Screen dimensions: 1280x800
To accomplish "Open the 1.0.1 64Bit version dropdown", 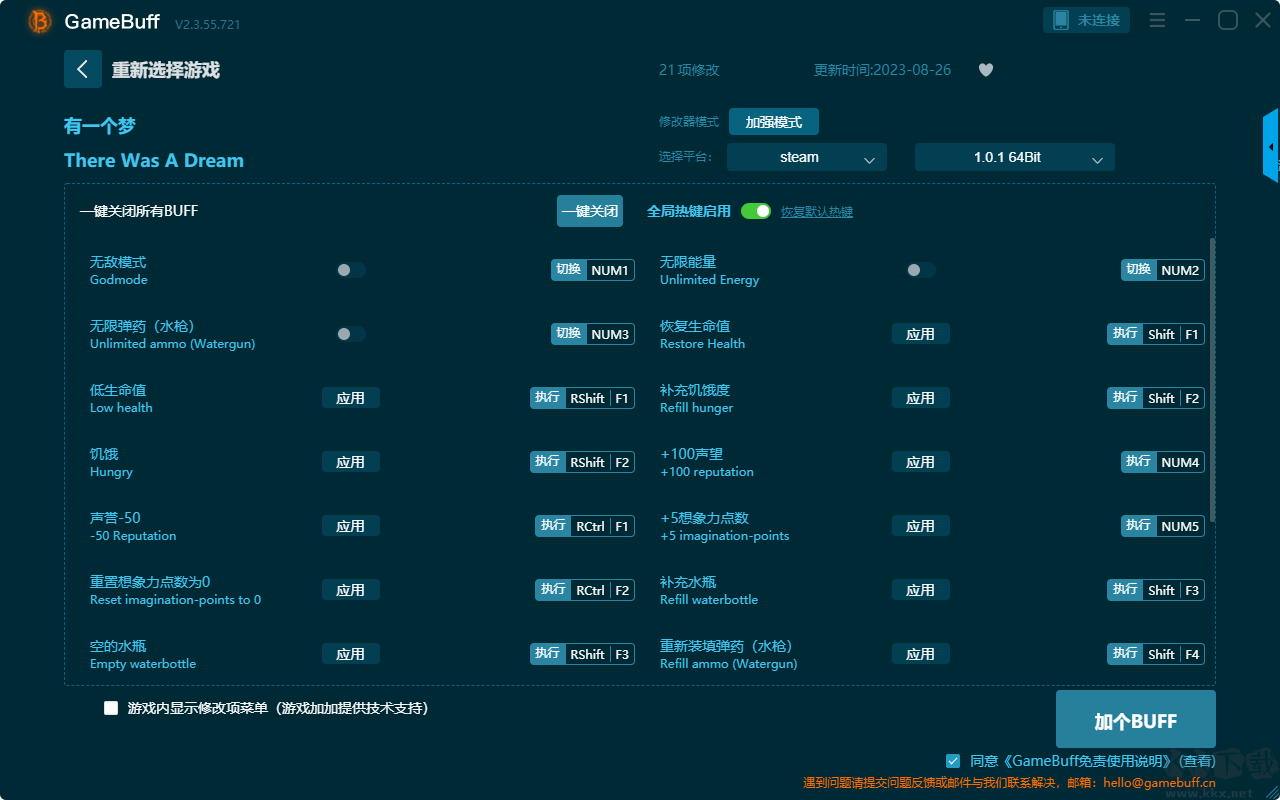I will click(x=1015, y=157).
